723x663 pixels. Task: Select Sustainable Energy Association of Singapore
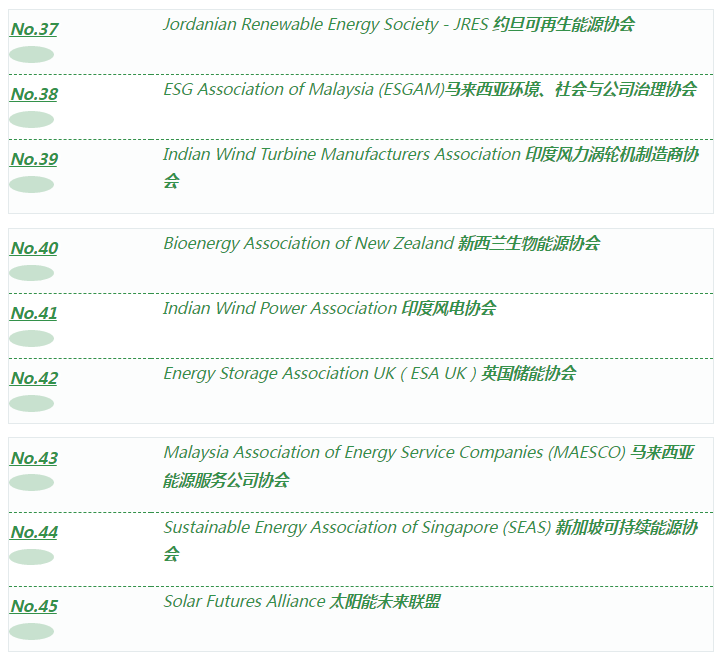(430, 527)
